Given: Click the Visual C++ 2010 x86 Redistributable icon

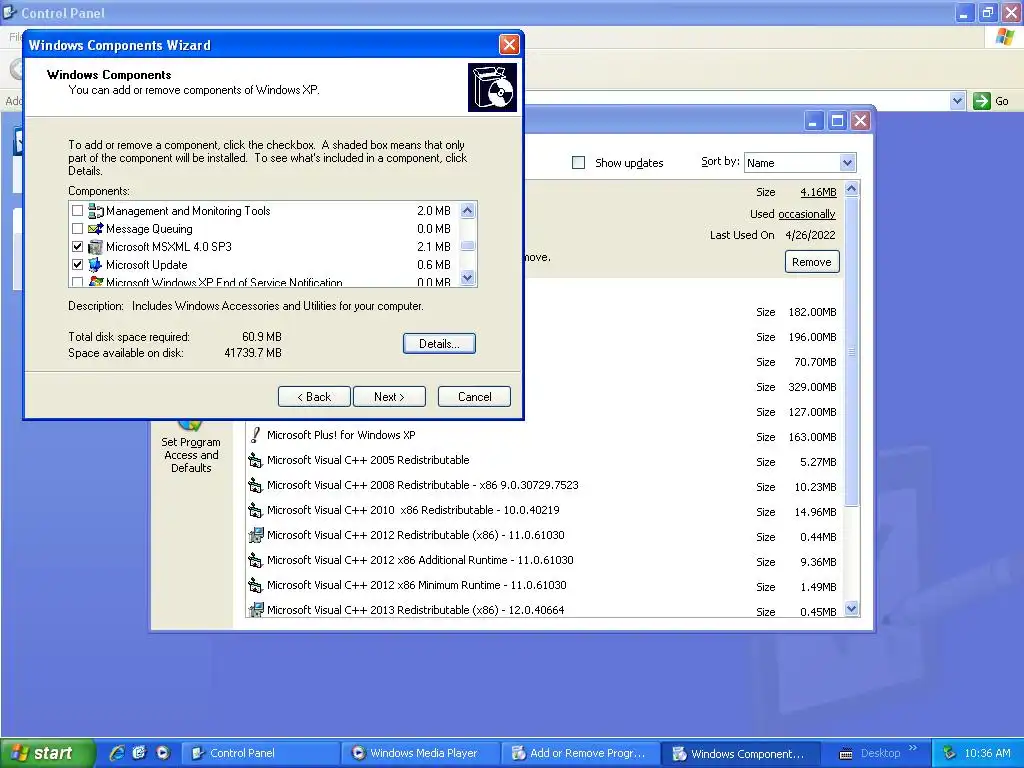Looking at the screenshot, I should [x=255, y=510].
